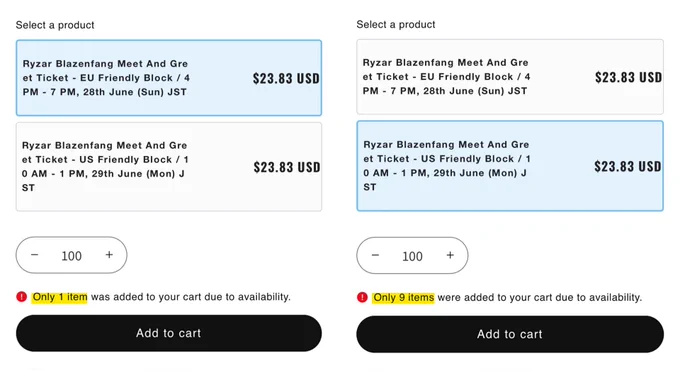Image resolution: width=680 pixels, height=383 pixels.
Task: Click left 'Select a product' label
Action: pyautogui.click(x=55, y=25)
